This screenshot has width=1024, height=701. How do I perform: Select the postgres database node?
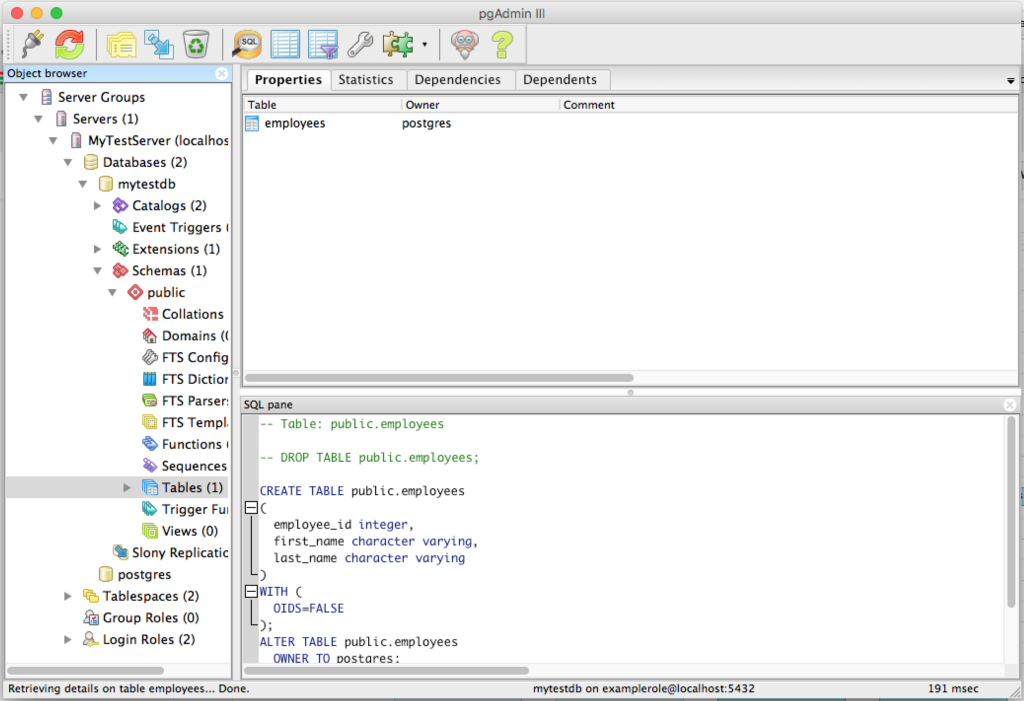pos(135,574)
